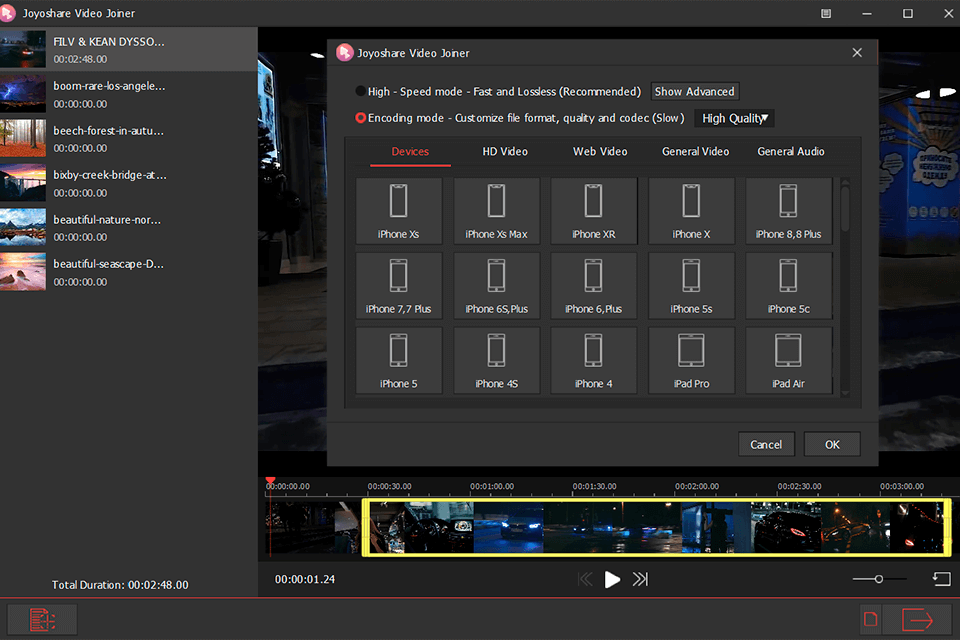The height and width of the screenshot is (640, 960).
Task: Click the clear file icon beside export
Action: coord(872,619)
